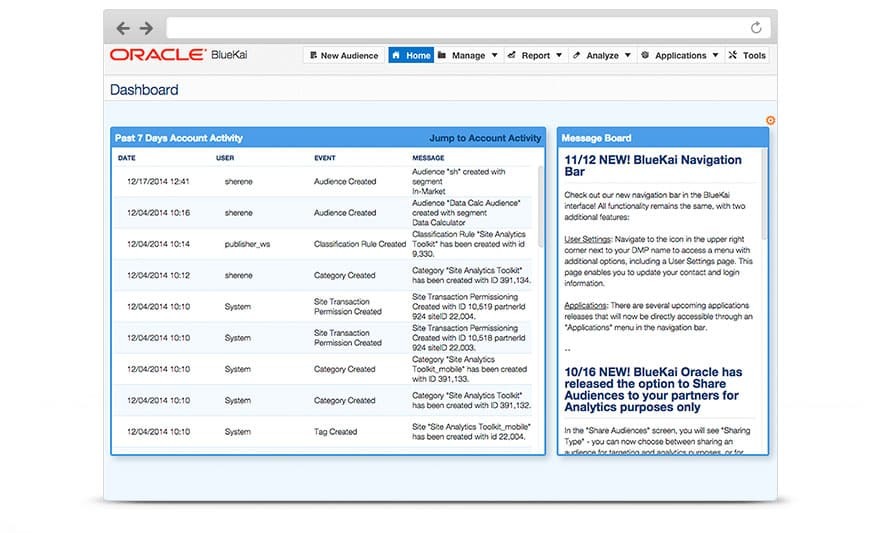The image size is (880, 533).
Task: Click the Oracle BlueKai logo
Action: tap(178, 55)
